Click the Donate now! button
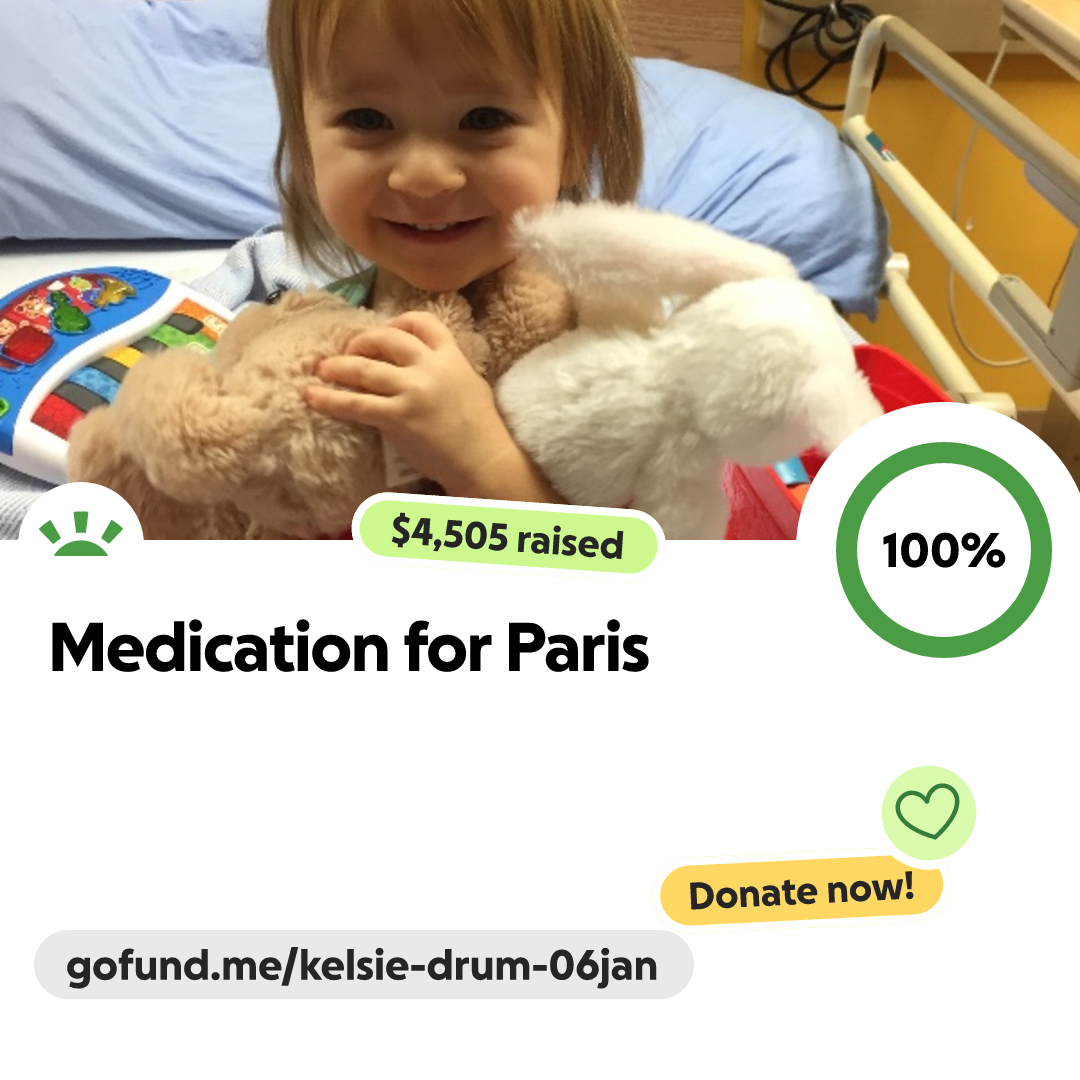The image size is (1080, 1080). [x=801, y=891]
